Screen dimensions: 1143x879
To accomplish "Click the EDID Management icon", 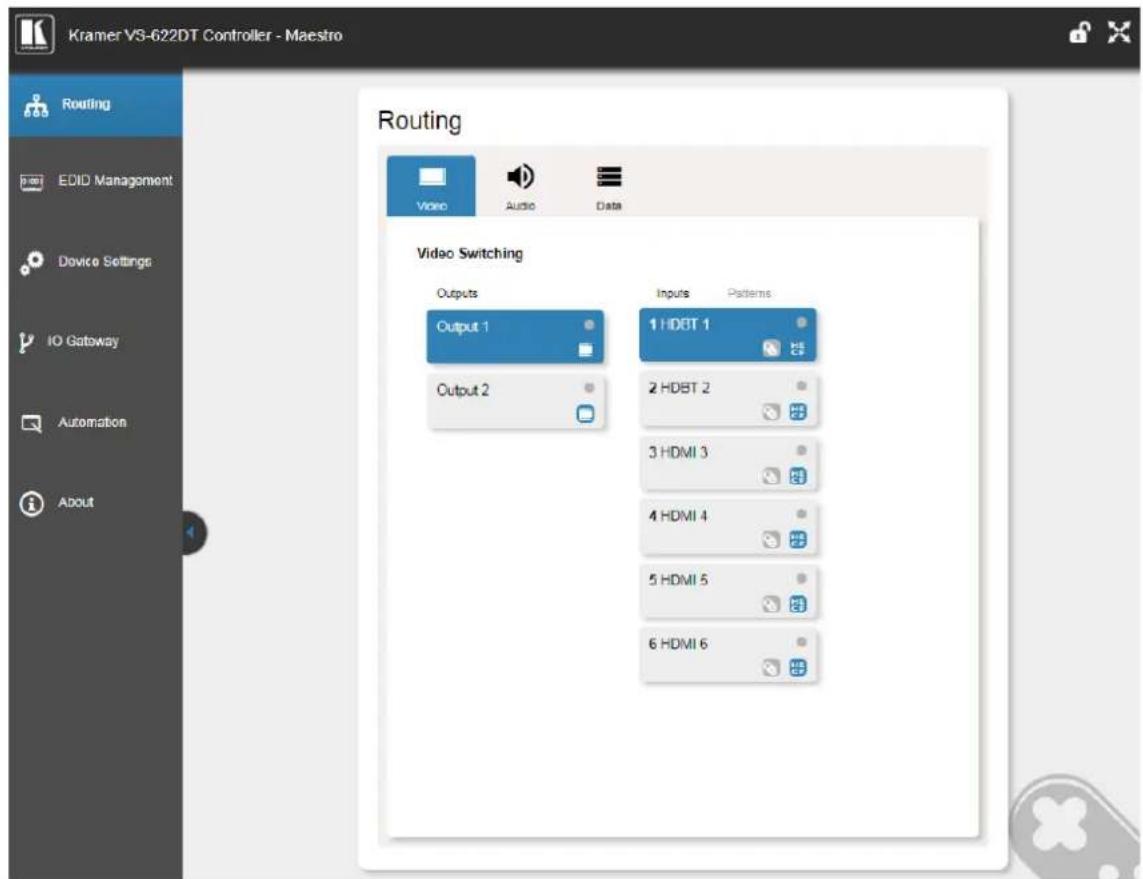I will (x=31, y=181).
